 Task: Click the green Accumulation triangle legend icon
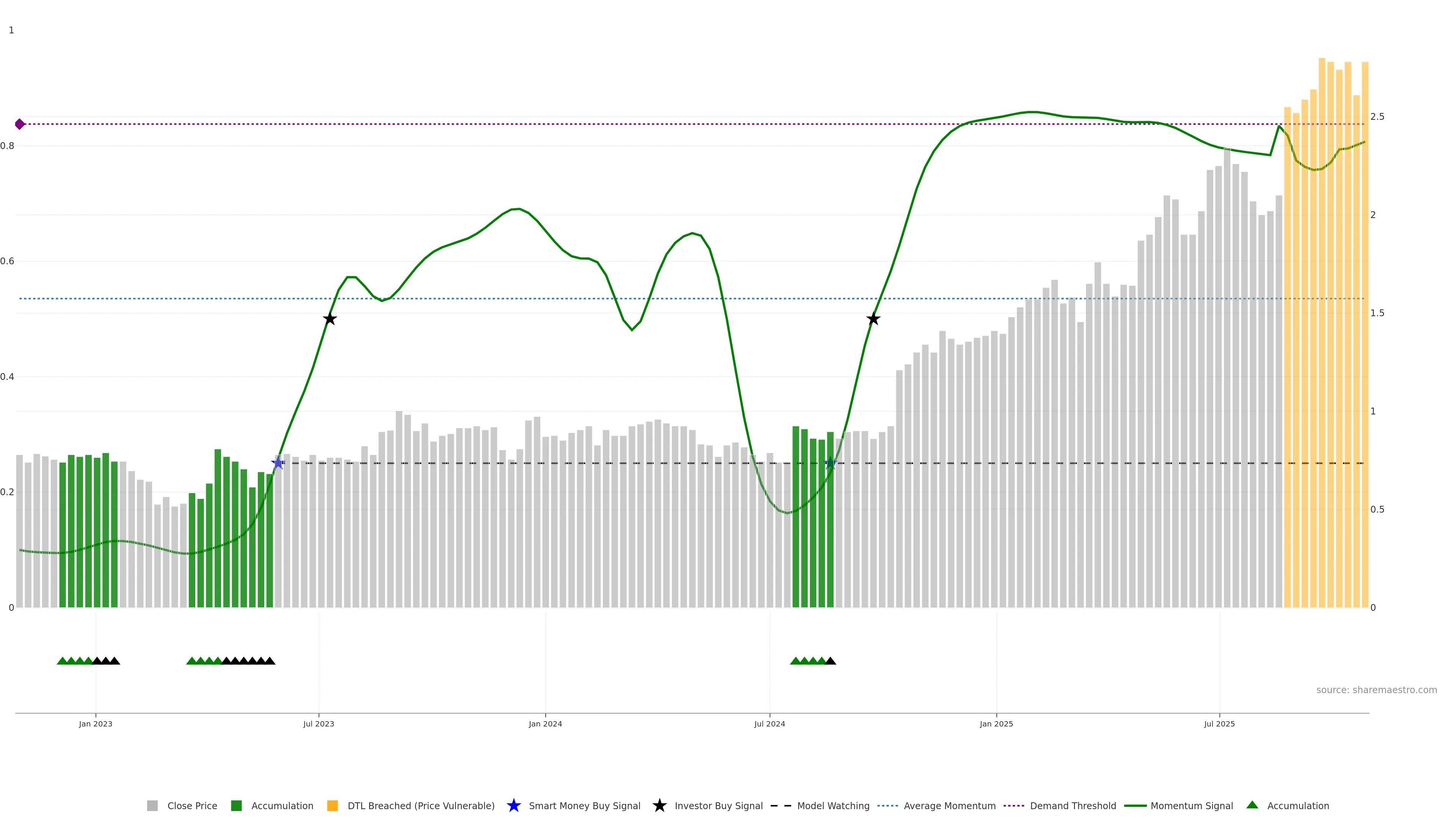1252,805
